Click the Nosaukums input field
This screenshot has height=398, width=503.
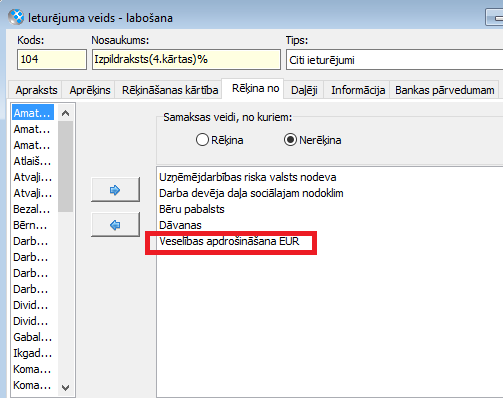[x=186, y=60]
